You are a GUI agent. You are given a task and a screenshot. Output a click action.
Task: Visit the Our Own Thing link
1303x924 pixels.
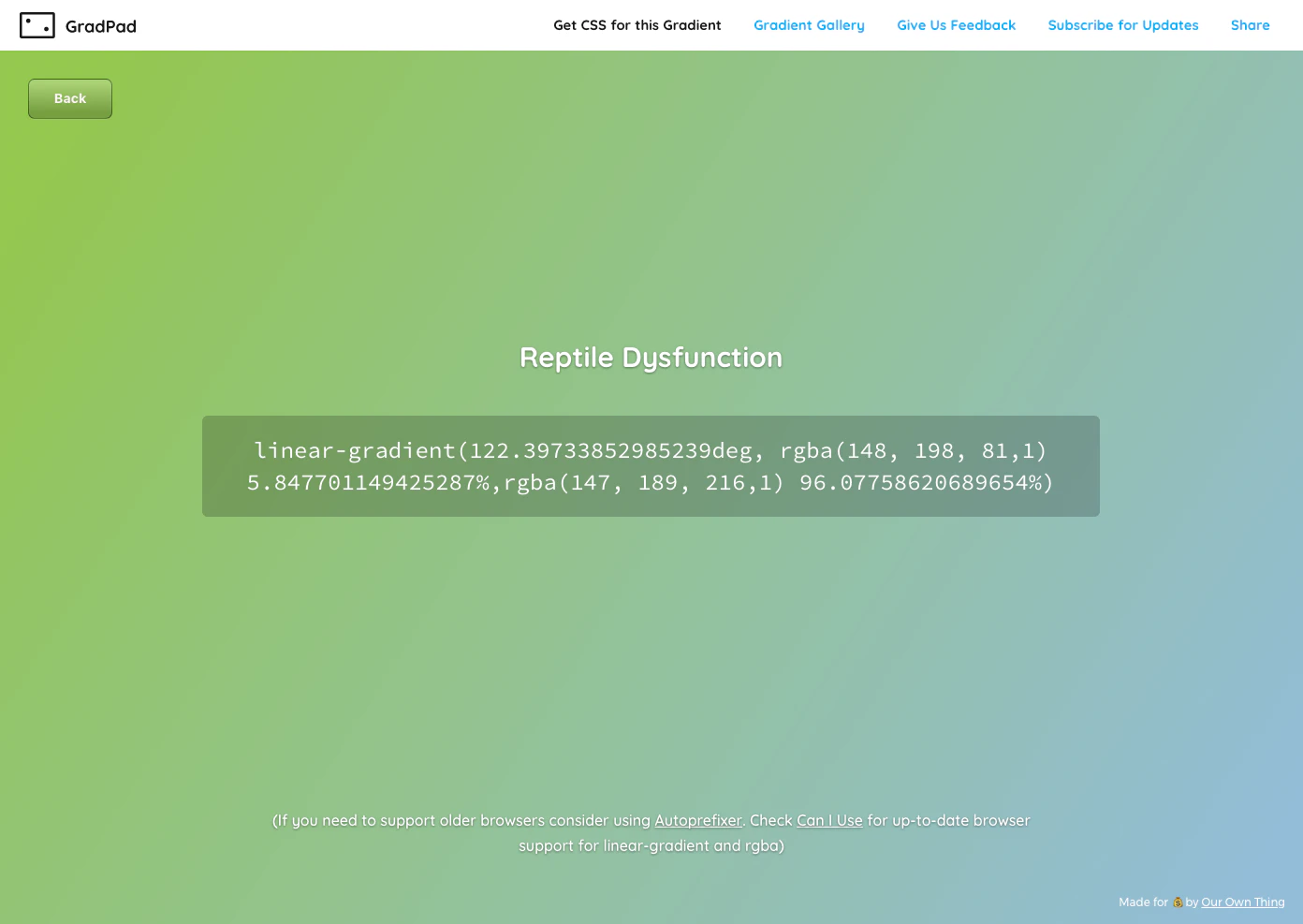coord(1242,902)
